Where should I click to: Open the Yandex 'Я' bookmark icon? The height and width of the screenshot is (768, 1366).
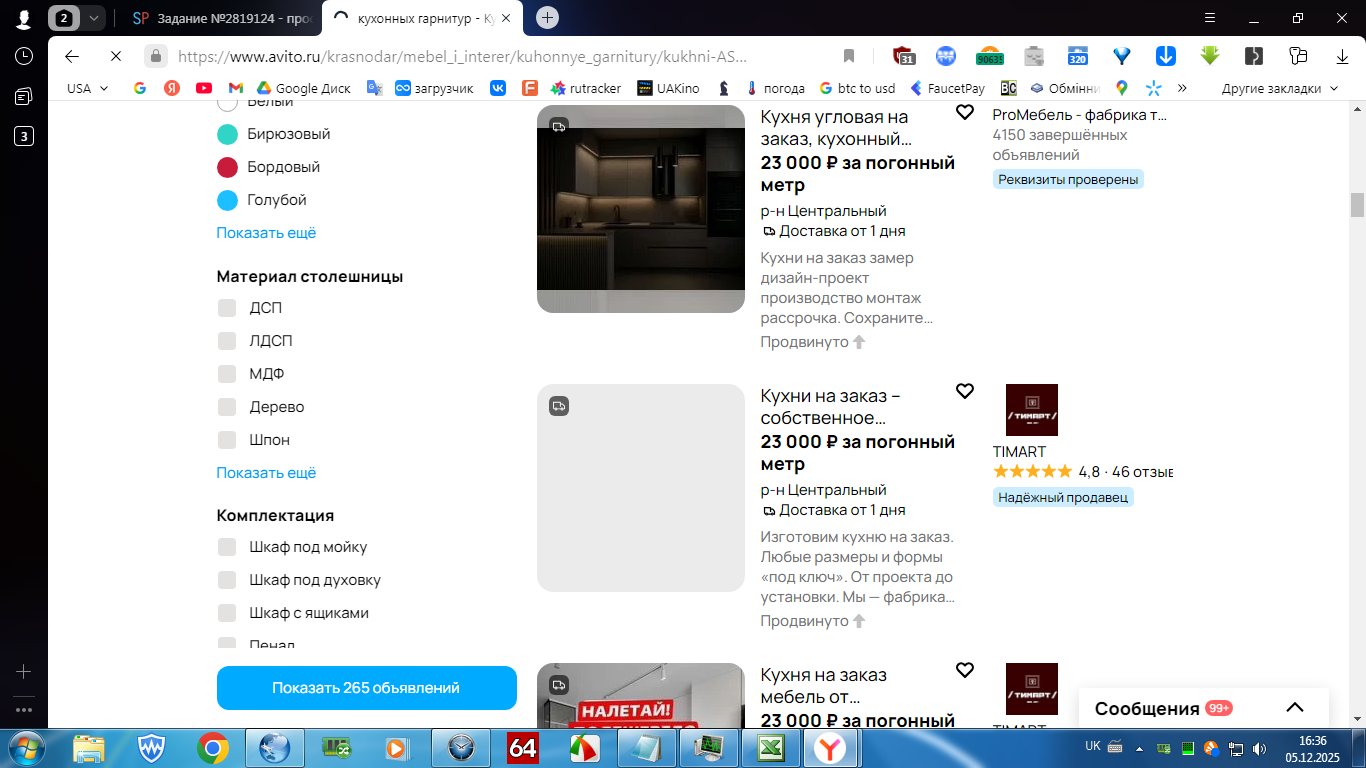point(172,88)
